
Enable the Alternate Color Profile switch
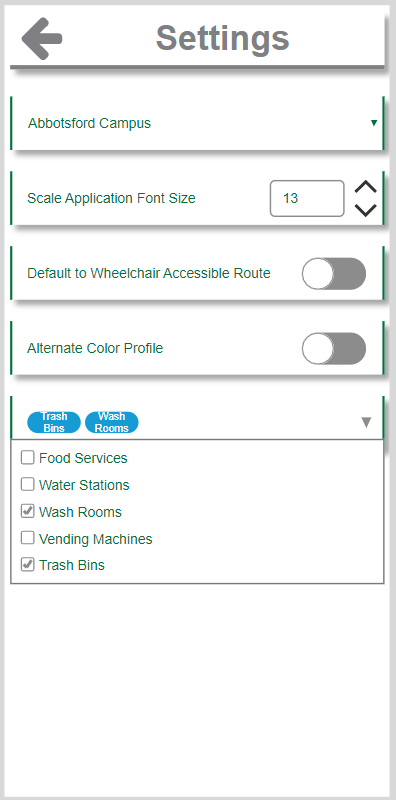click(334, 348)
